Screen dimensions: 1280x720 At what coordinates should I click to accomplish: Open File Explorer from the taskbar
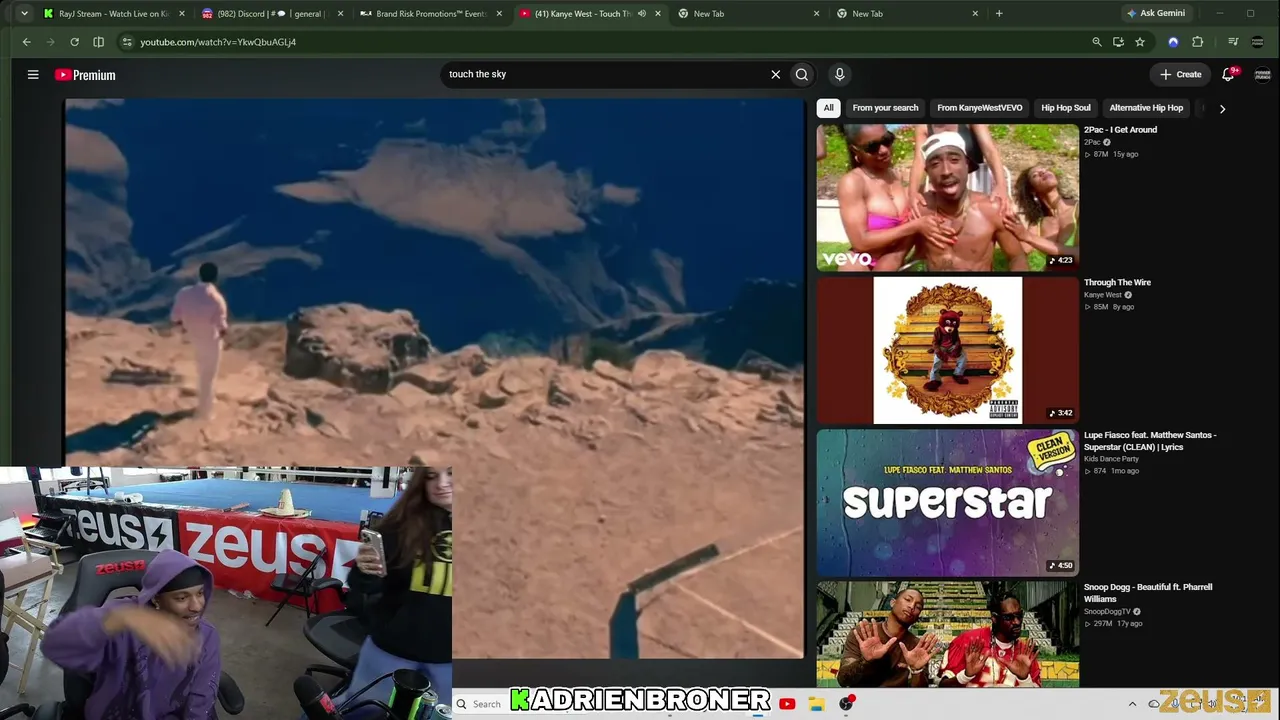click(x=817, y=704)
